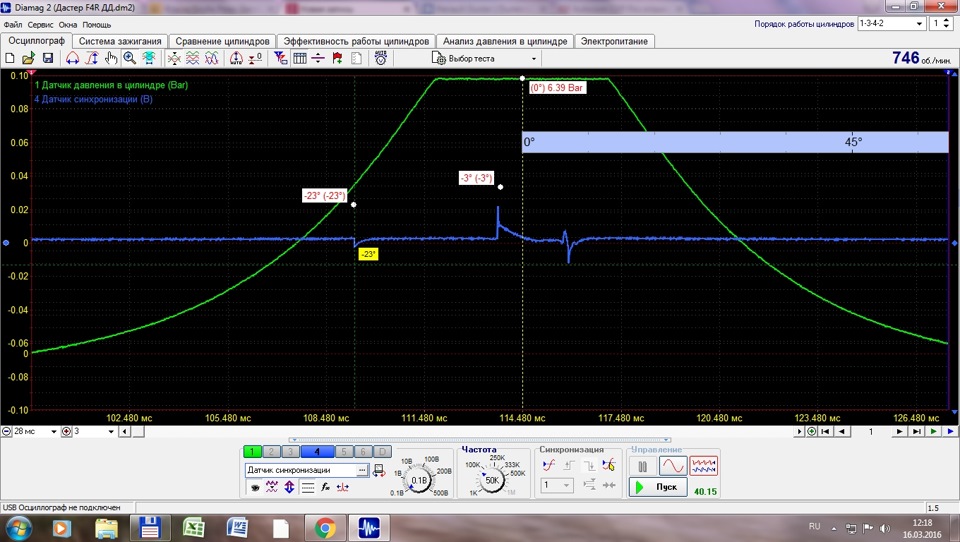This screenshot has height=542, width=960.
Task: Switch to the Система зажигания tab
Action: pyautogui.click(x=120, y=41)
